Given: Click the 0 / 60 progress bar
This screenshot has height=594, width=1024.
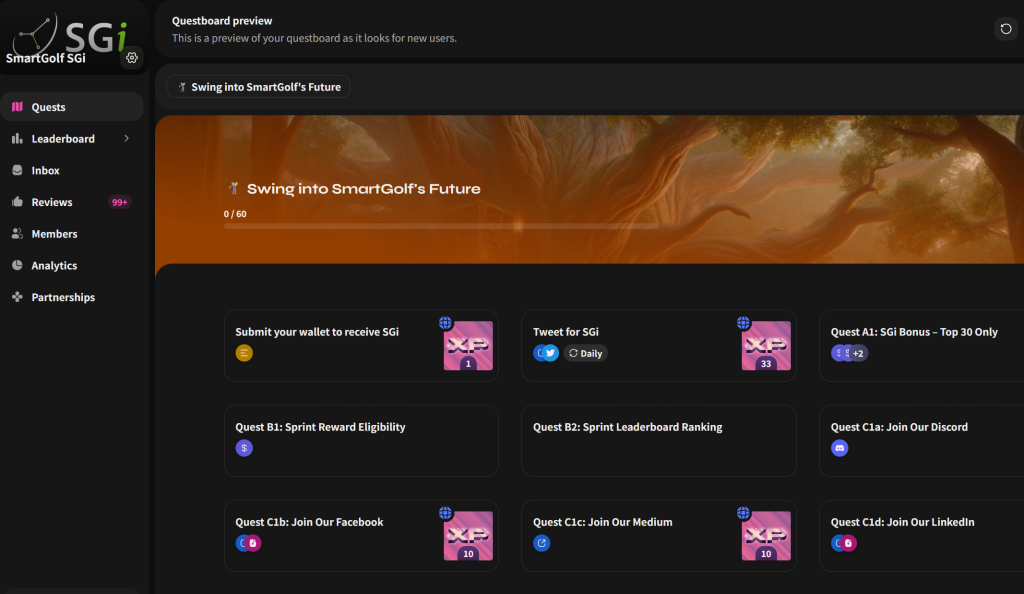Looking at the screenshot, I should coord(440,226).
